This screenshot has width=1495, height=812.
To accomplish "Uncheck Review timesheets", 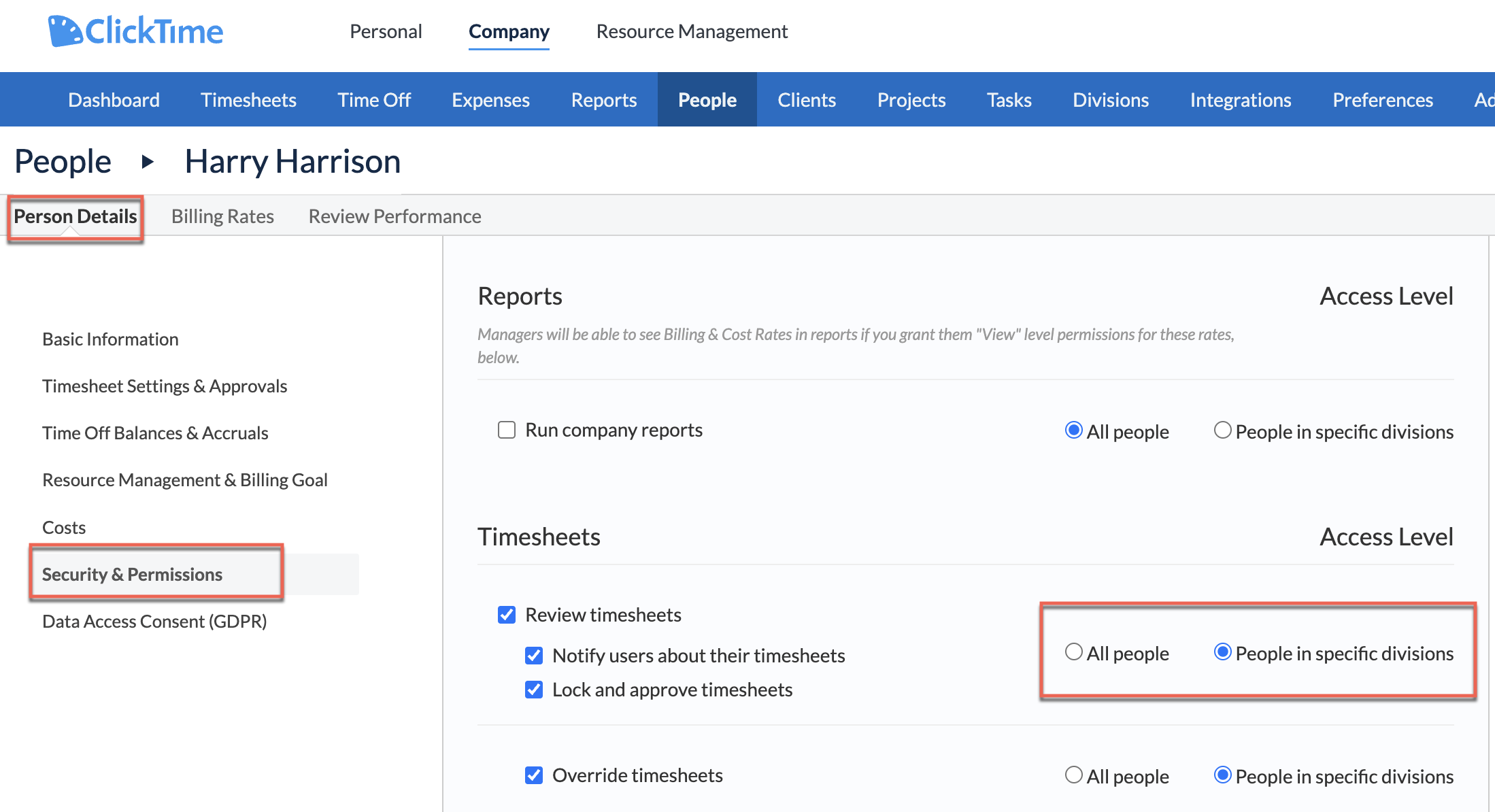I will 507,615.
